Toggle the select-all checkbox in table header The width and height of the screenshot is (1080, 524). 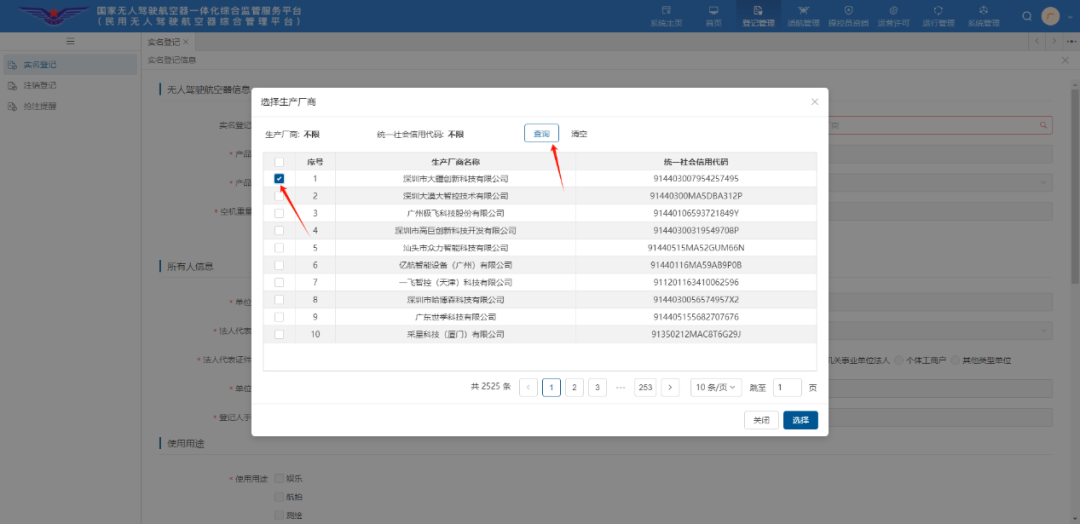point(279,162)
